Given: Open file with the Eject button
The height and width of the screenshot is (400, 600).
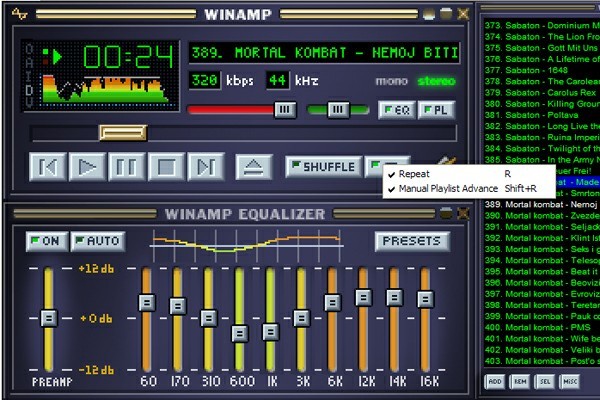Looking at the screenshot, I should click(254, 167).
